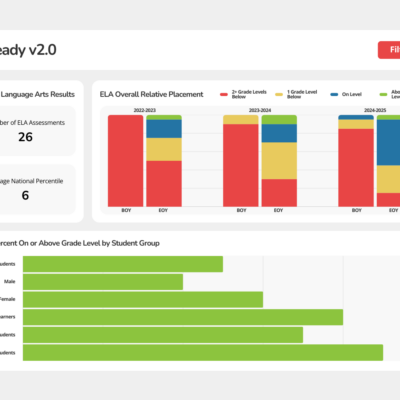Select the green bar for the Male group

tap(103, 282)
